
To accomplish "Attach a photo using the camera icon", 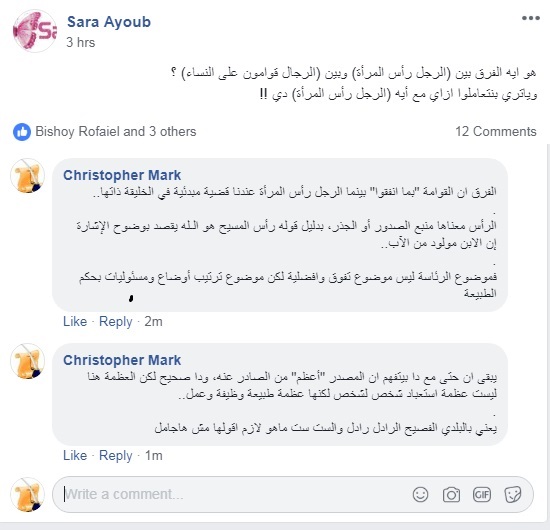I will point(451,495).
